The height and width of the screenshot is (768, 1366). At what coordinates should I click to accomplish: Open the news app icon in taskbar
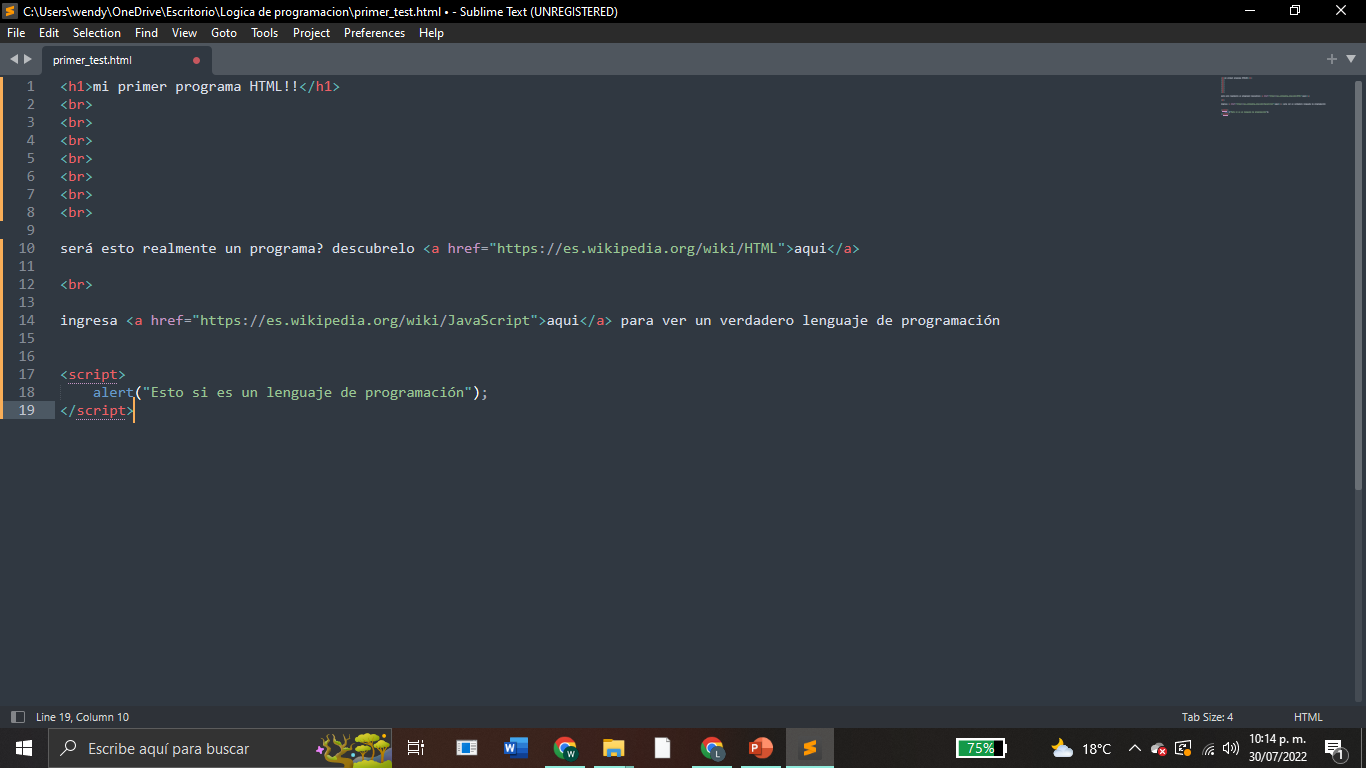pos(466,748)
